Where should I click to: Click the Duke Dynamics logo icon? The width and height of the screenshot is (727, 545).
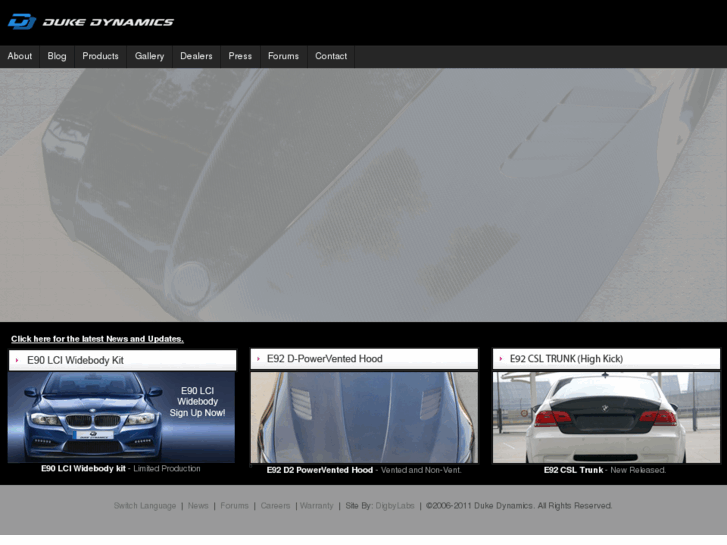pos(22,21)
